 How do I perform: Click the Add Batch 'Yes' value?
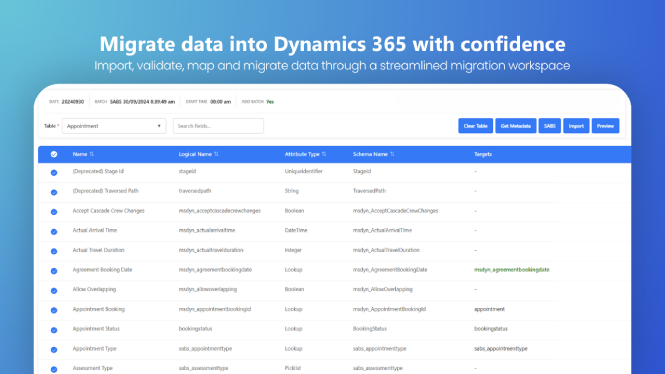(x=270, y=102)
